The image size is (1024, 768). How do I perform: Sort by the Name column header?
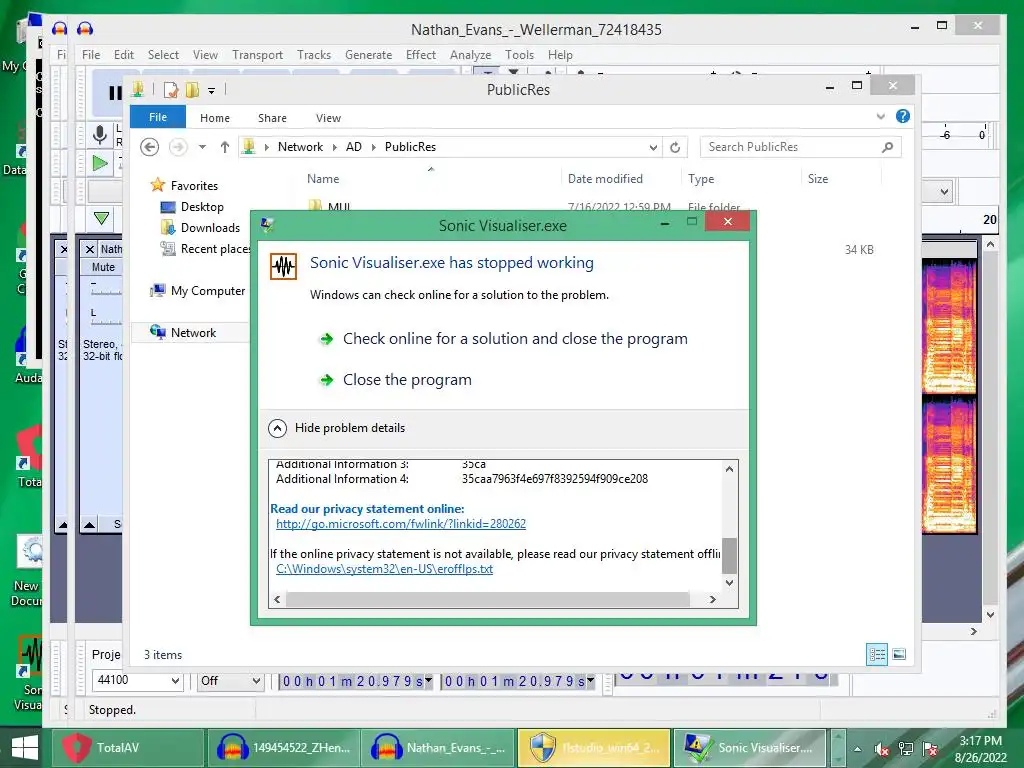pos(323,179)
